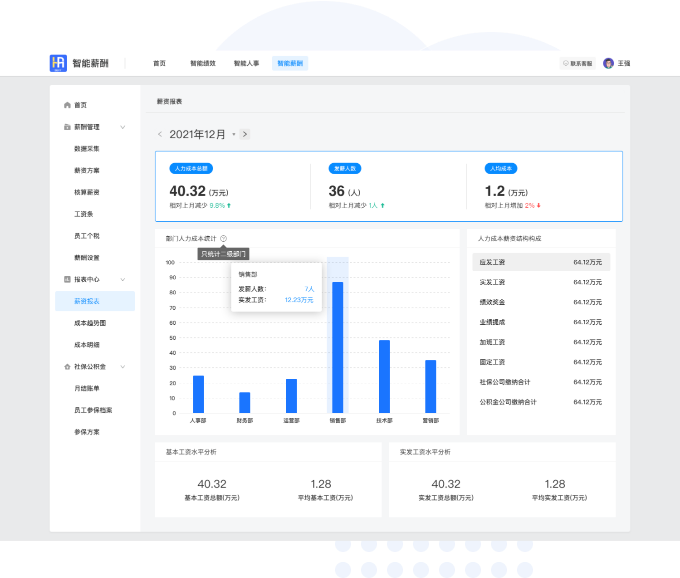Image resolution: width=680 pixels, height=578 pixels.
Task: Click the 薪酬管理 sidebar icon
Action: pyautogui.click(x=67, y=127)
